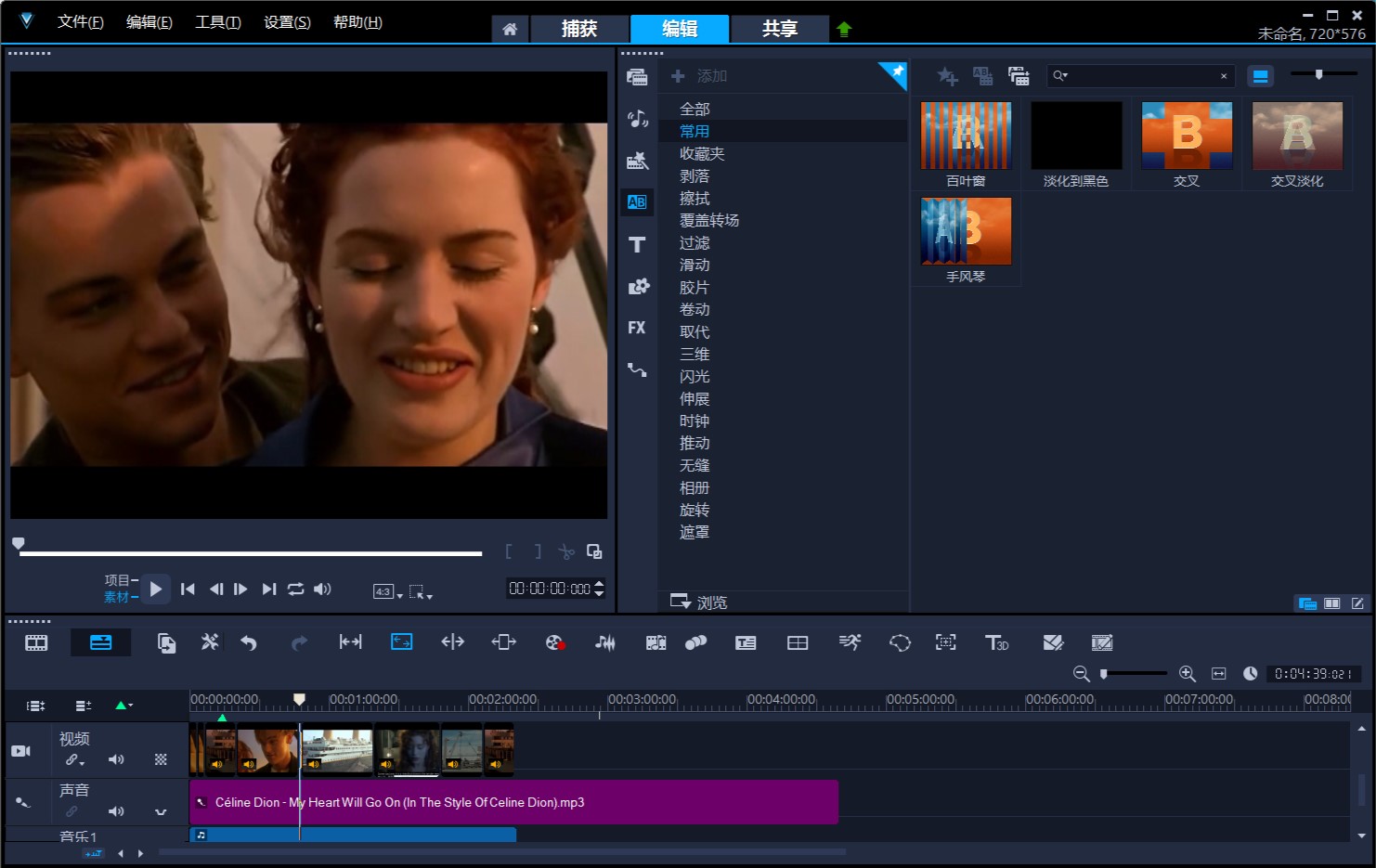Switch to the 捕获 tab
This screenshot has height=868, width=1376.
pos(579,29)
